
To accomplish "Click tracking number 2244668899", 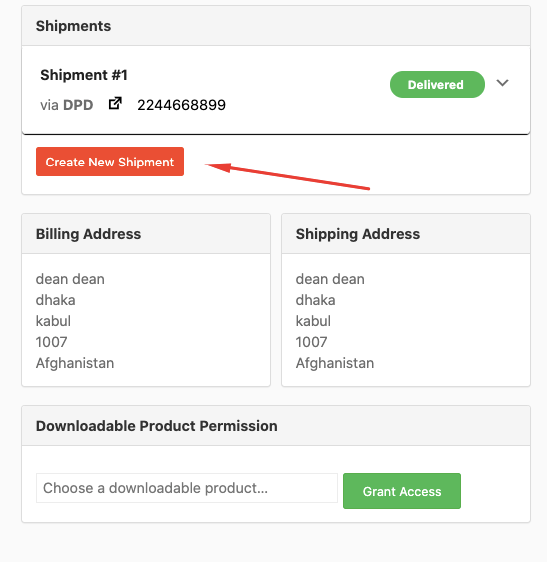I will coord(181,105).
